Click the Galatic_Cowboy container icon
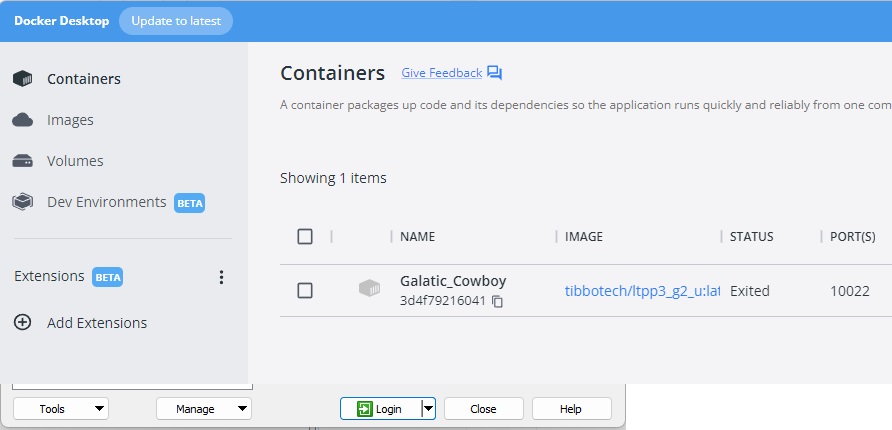Viewport: 892px width, 430px height. click(x=369, y=288)
